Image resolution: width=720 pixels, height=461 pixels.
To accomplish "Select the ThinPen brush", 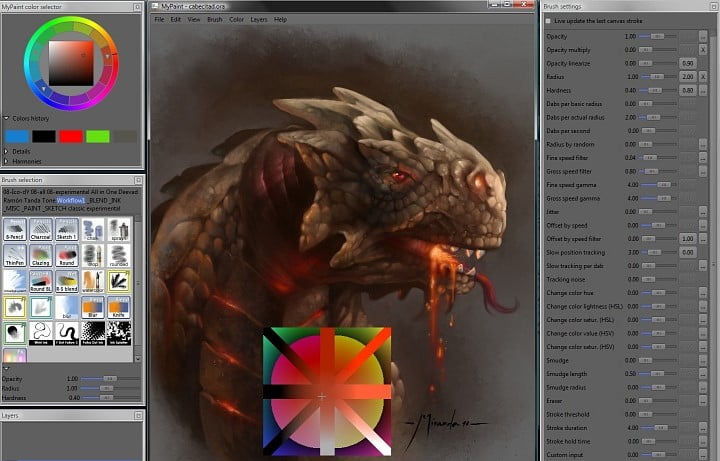I will [15, 256].
